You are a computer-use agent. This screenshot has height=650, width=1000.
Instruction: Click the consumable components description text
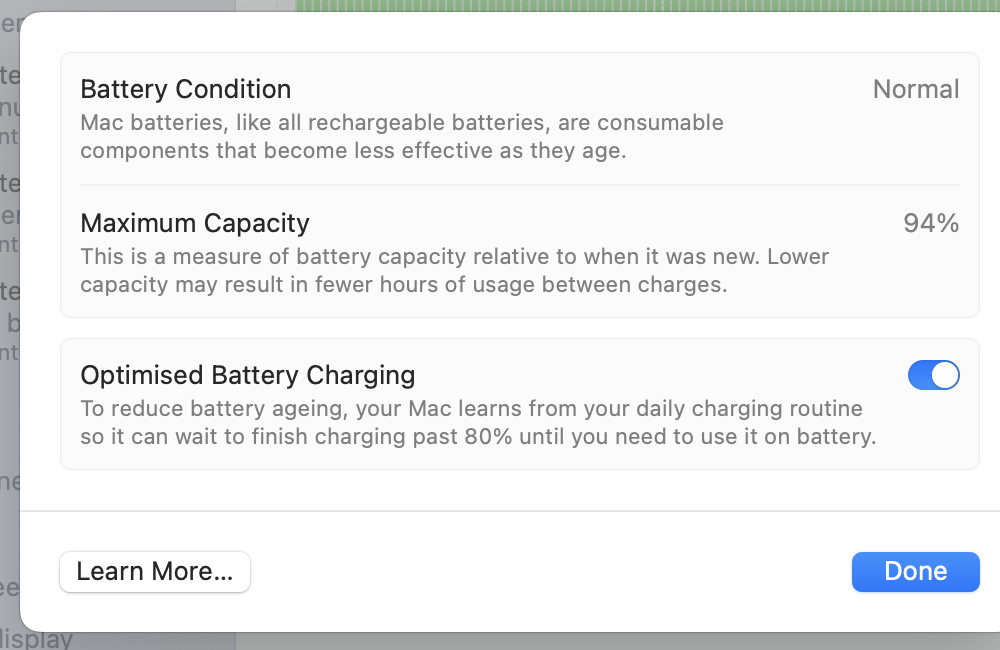(x=401, y=137)
